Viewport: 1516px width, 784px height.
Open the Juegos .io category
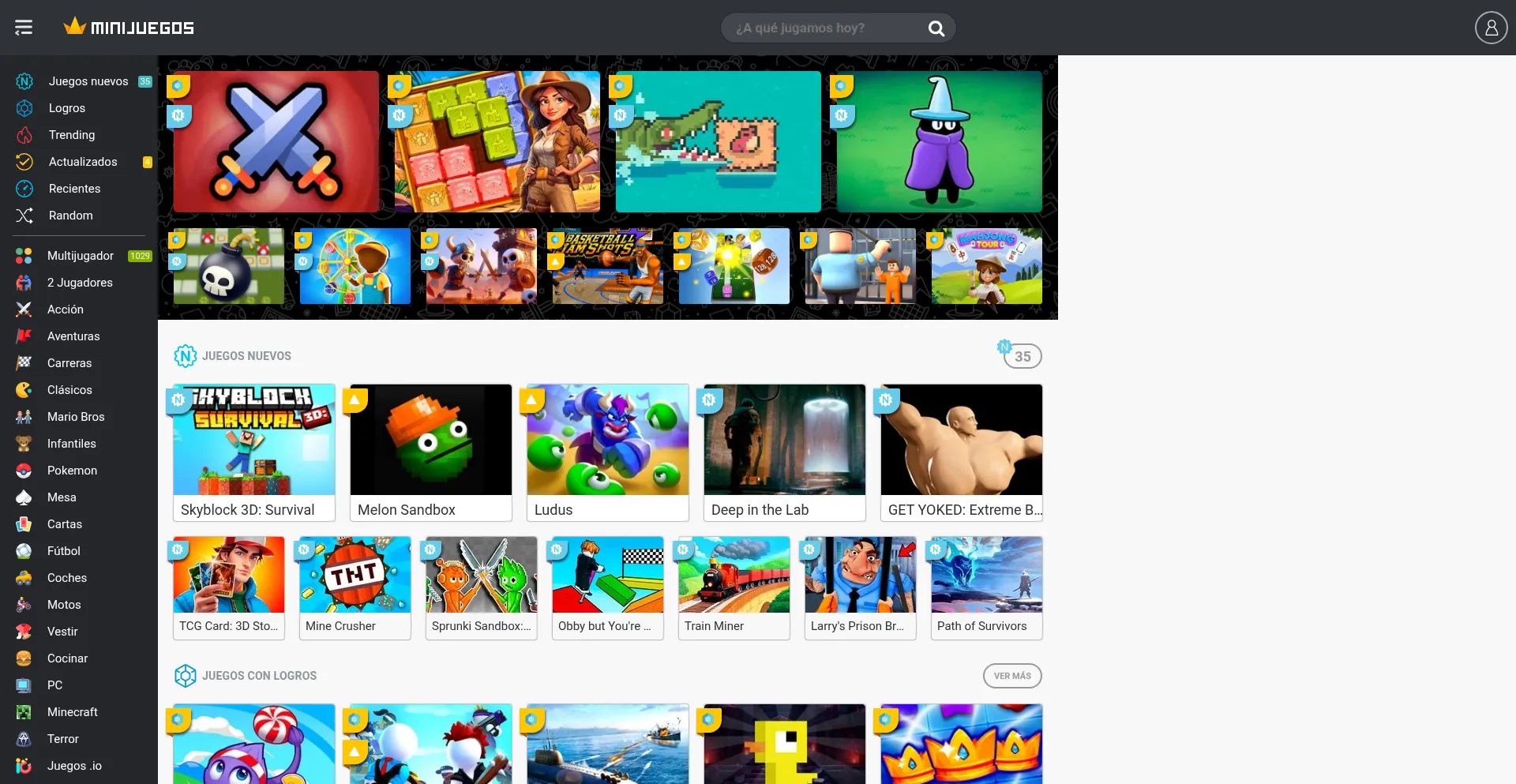(79, 766)
